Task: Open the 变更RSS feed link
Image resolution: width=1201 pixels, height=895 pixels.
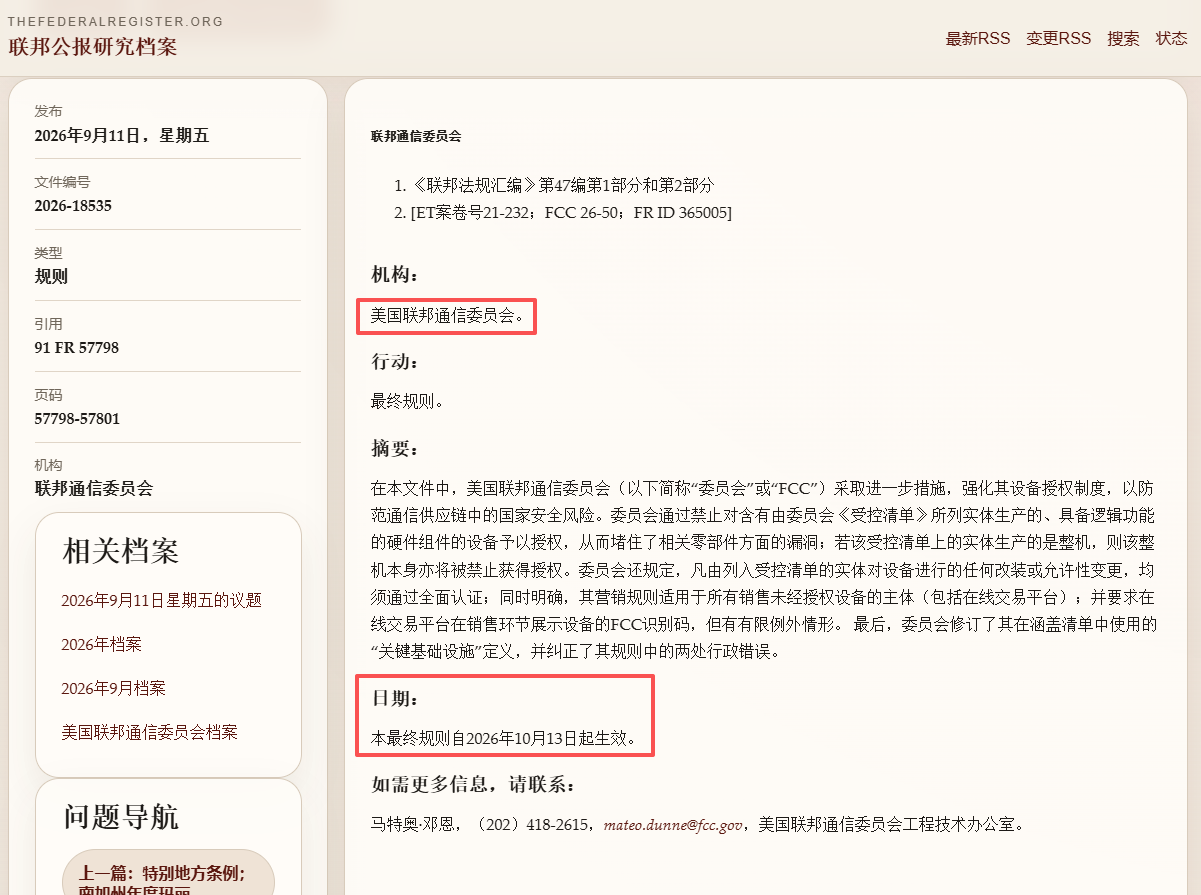Action: coord(1058,39)
